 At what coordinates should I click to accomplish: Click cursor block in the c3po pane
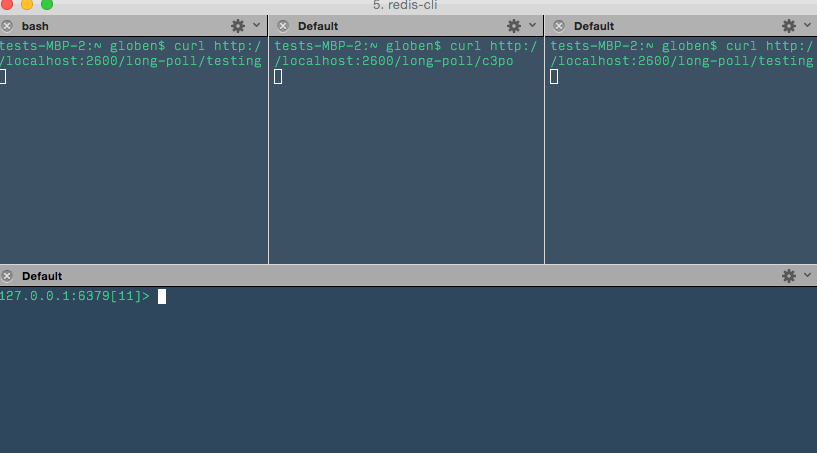[278, 77]
